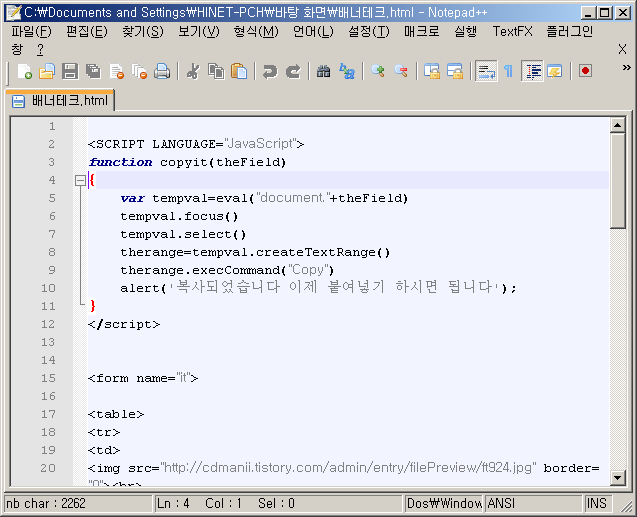Open the ? help menu
The width and height of the screenshot is (637, 517).
(40, 50)
